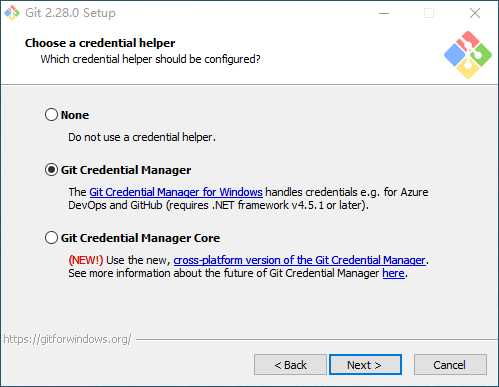The width and height of the screenshot is (499, 387).
Task: Close the Git Setup window
Action: click(475, 13)
